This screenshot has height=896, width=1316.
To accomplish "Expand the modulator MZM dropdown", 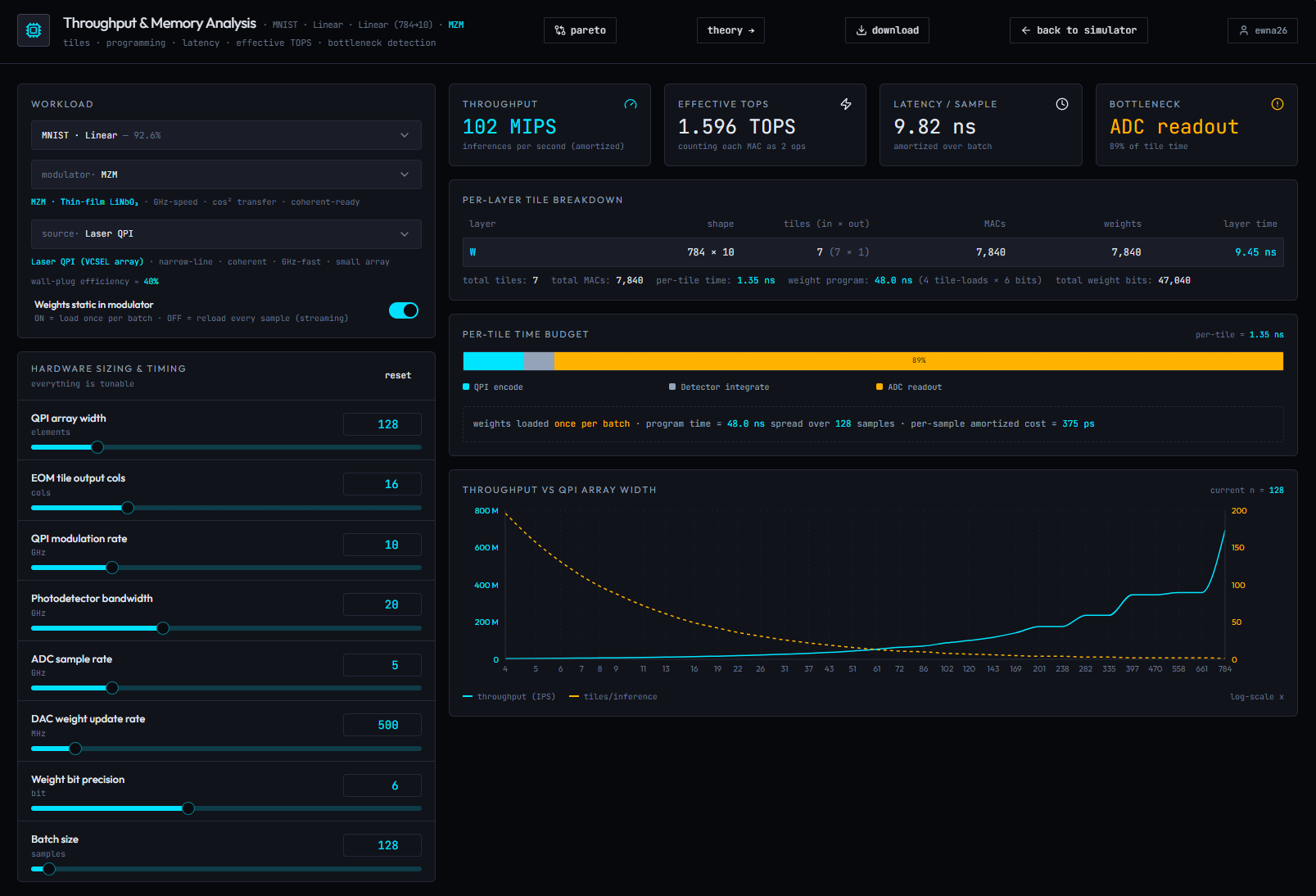I will tap(226, 174).
